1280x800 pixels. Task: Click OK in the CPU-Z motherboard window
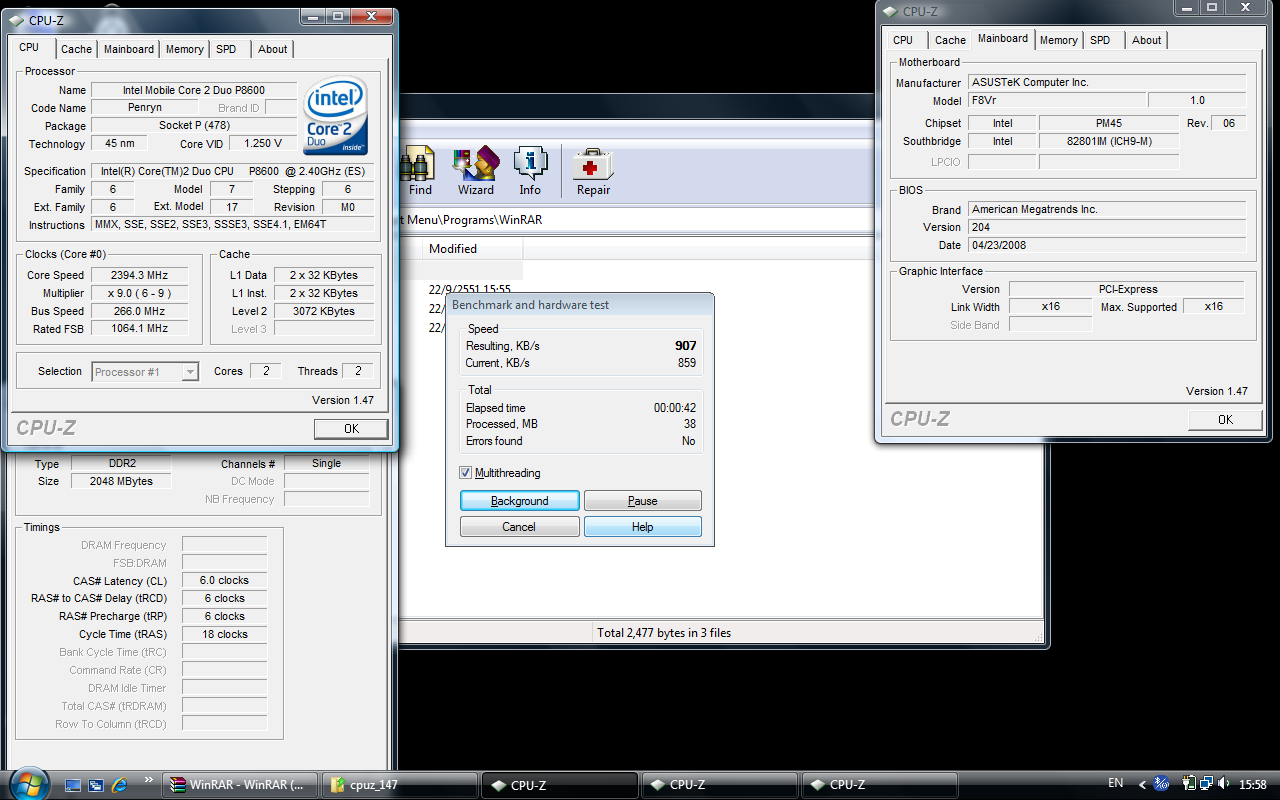[x=1225, y=420]
